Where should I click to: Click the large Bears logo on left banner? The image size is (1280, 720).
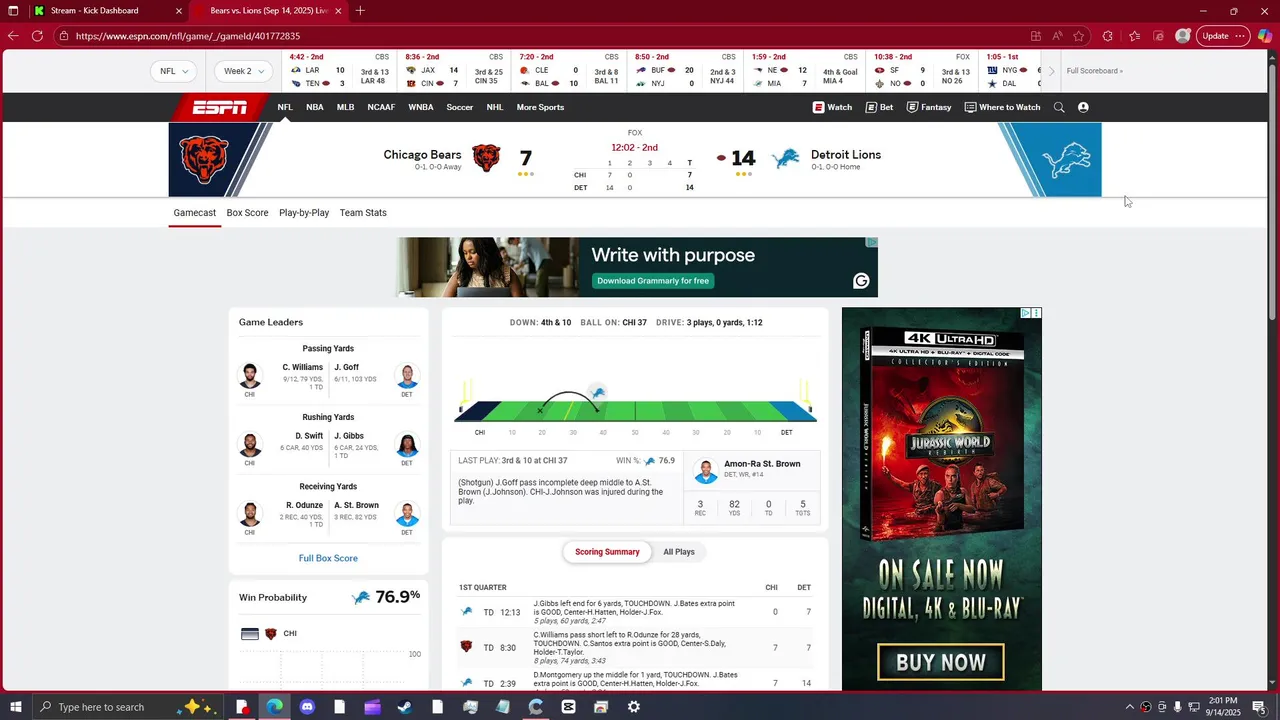tap(204, 160)
